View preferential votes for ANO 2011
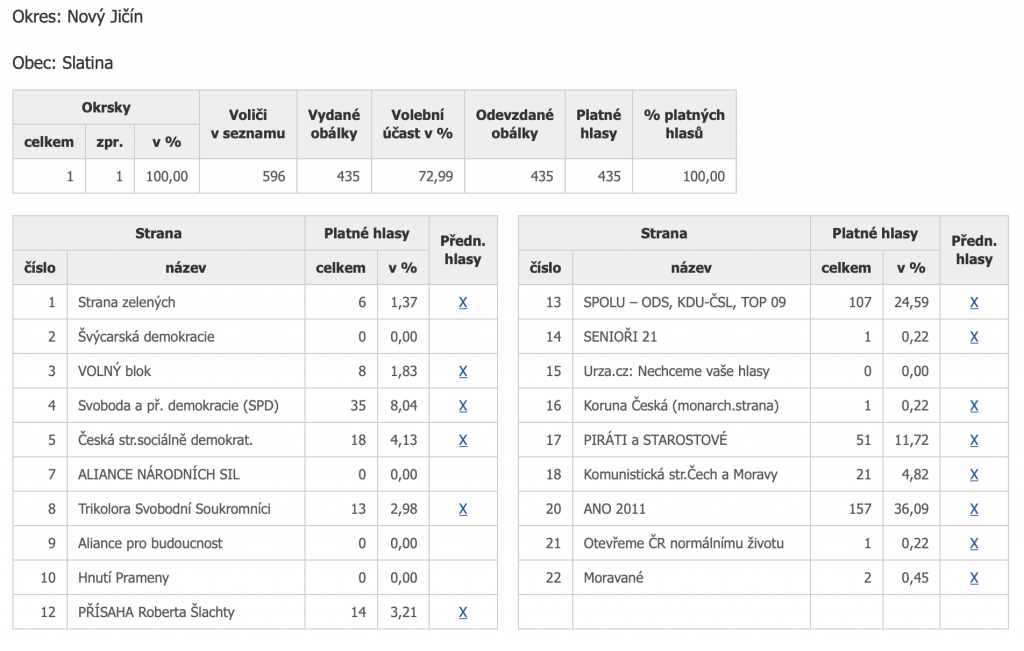1024x651 pixels. tap(974, 509)
